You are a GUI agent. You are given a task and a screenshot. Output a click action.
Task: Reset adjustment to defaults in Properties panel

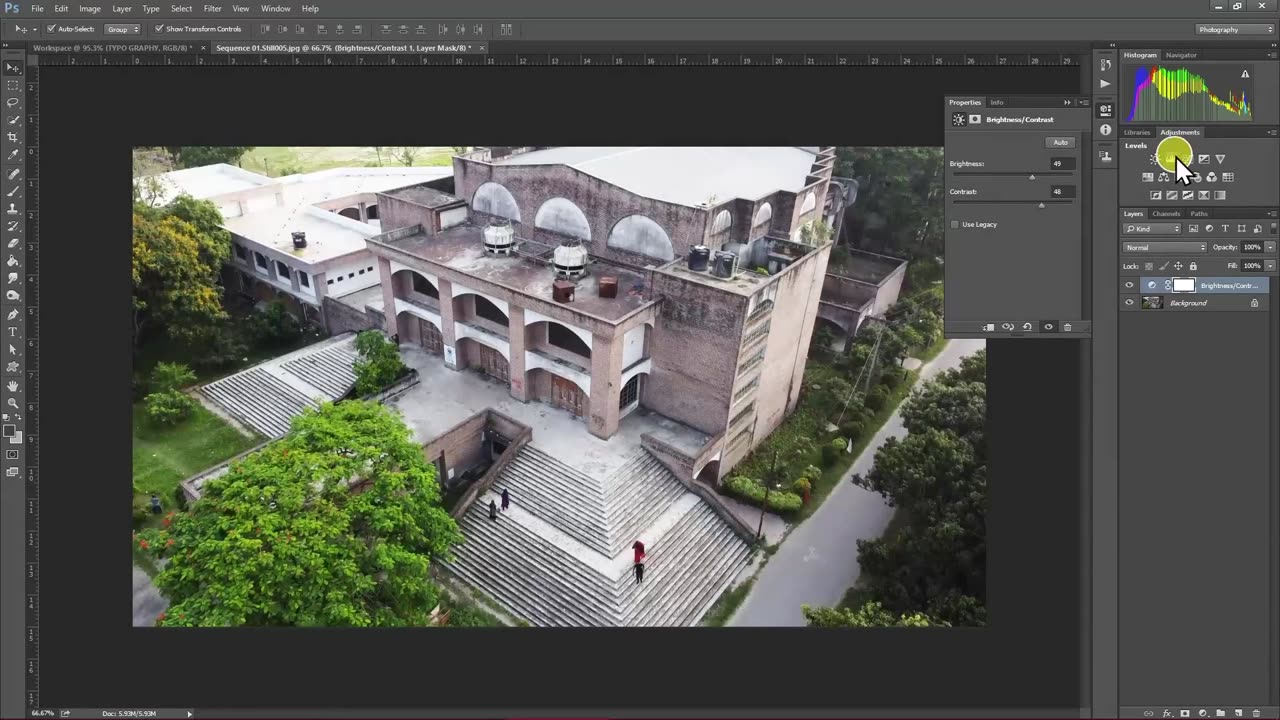(x=1027, y=327)
